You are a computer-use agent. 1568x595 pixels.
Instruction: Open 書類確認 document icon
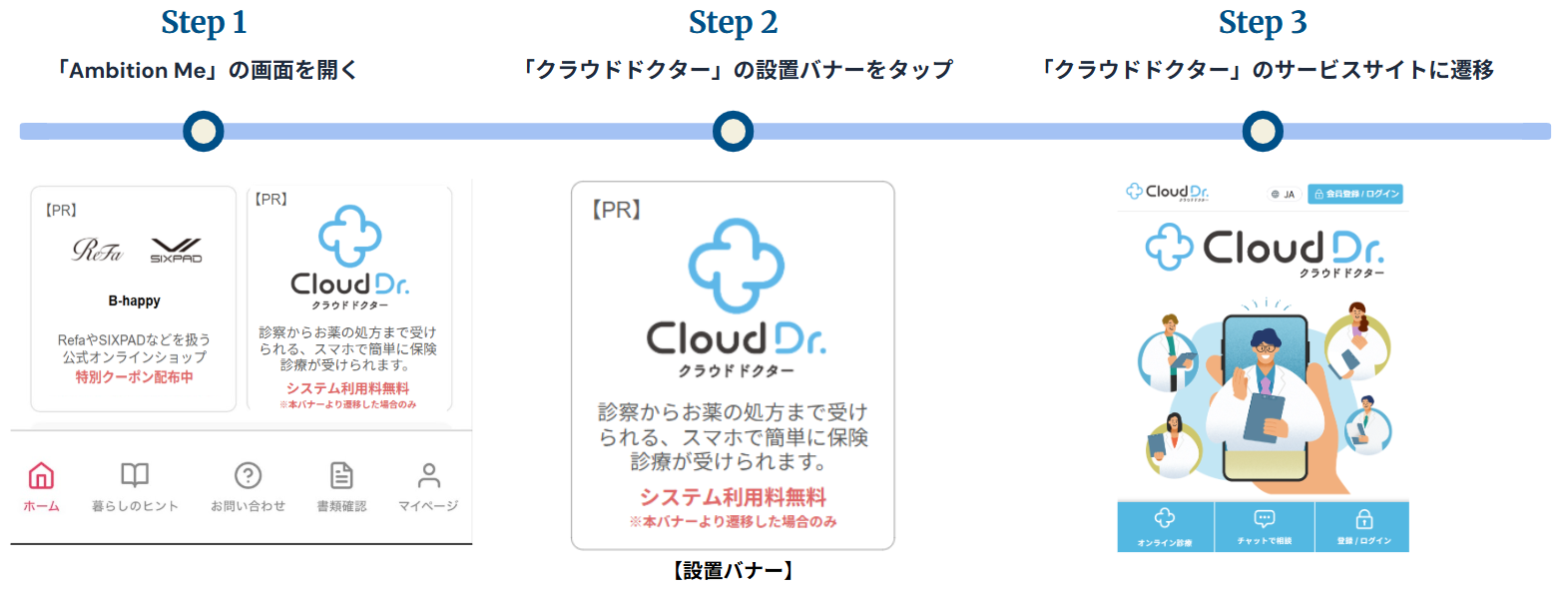click(341, 475)
